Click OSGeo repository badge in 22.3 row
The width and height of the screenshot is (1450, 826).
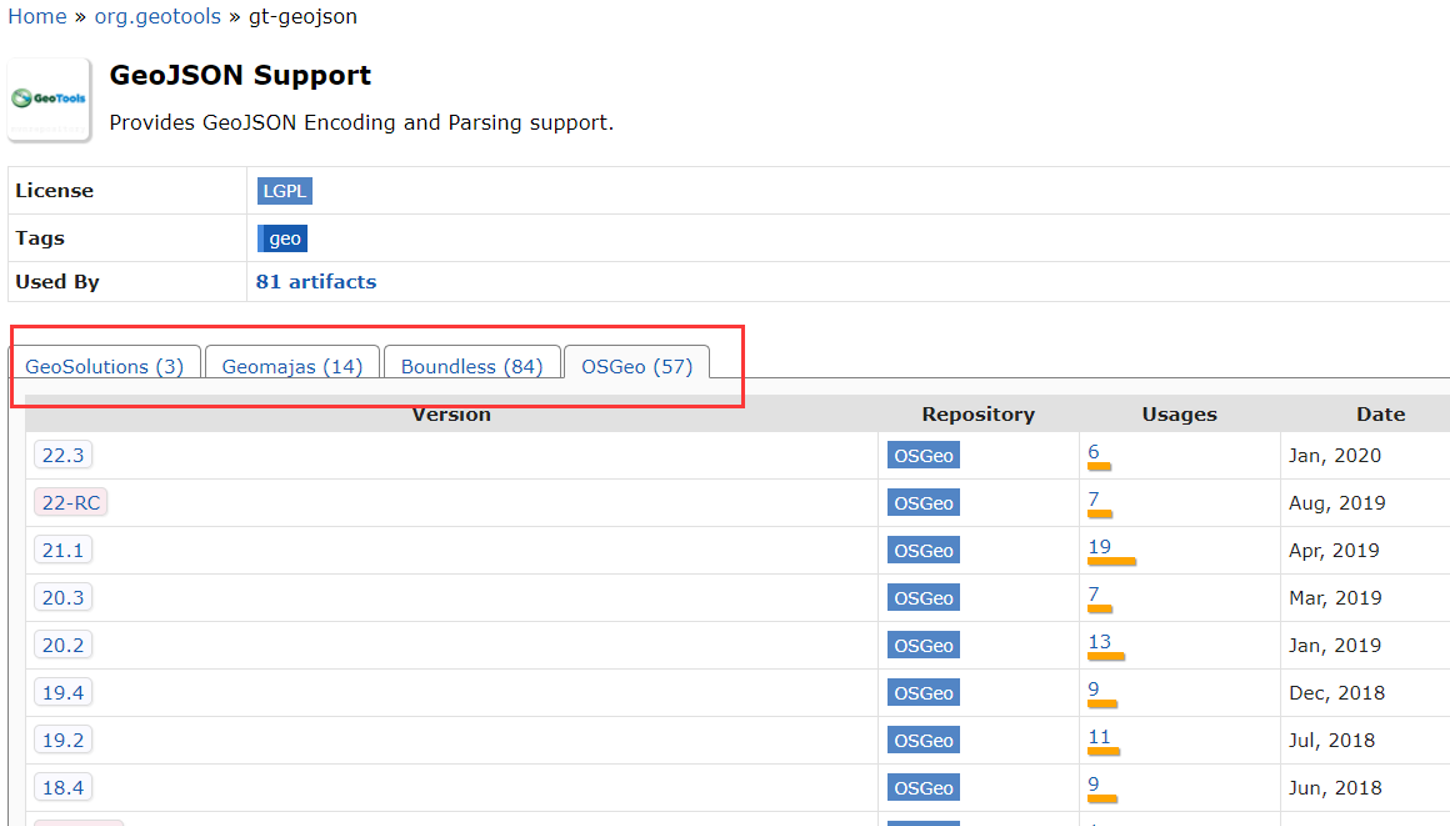click(x=923, y=455)
